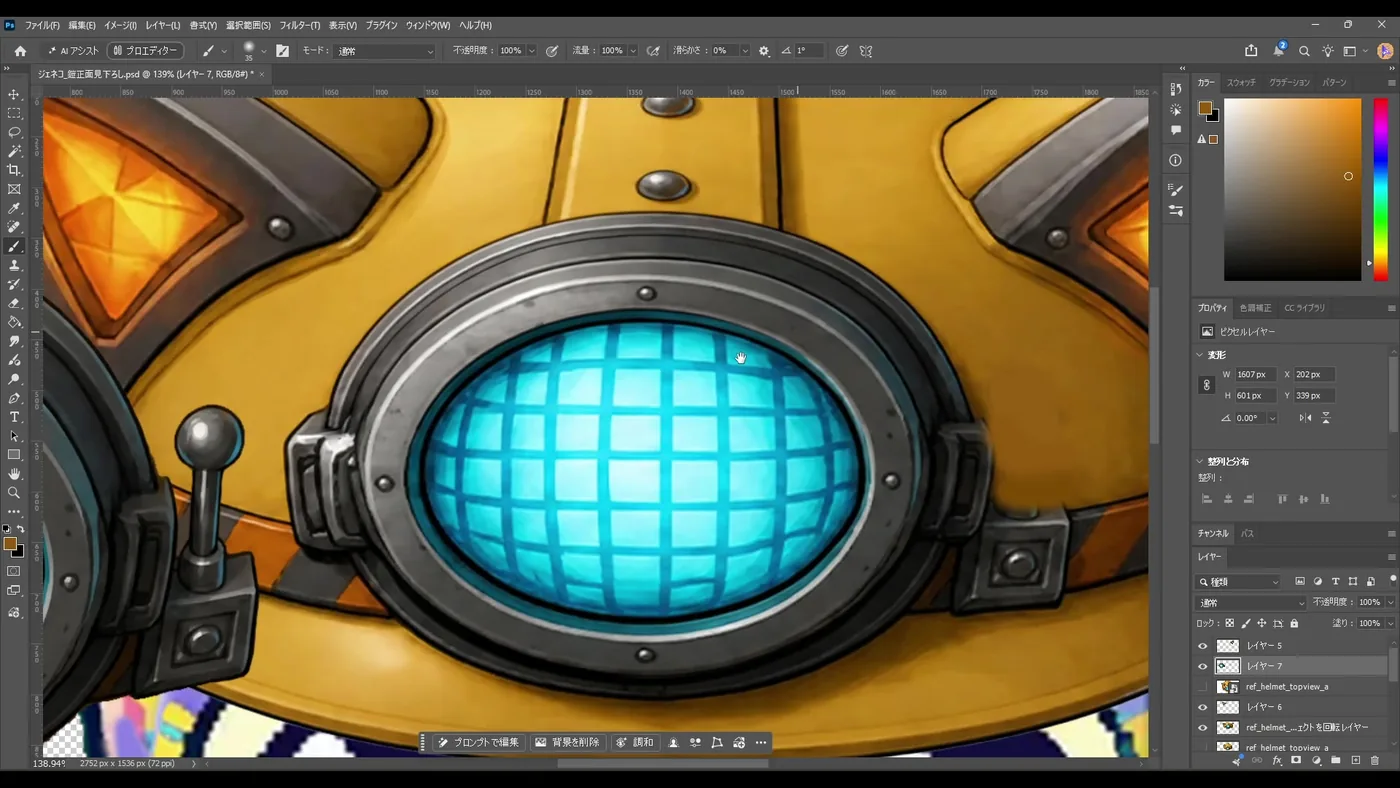Toggle lock transparent pixels icon
Viewport: 1400px width, 788px height.
click(x=1230, y=623)
